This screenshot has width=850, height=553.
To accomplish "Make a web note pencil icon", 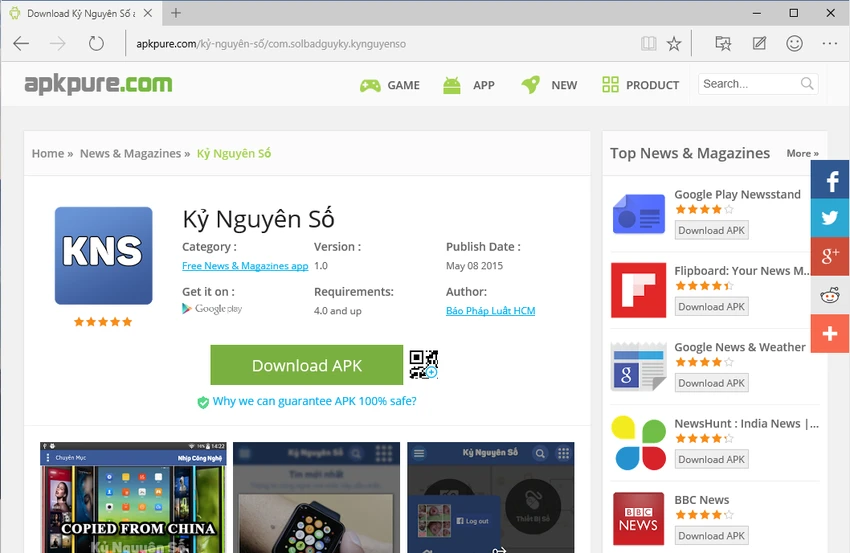I will (x=759, y=43).
